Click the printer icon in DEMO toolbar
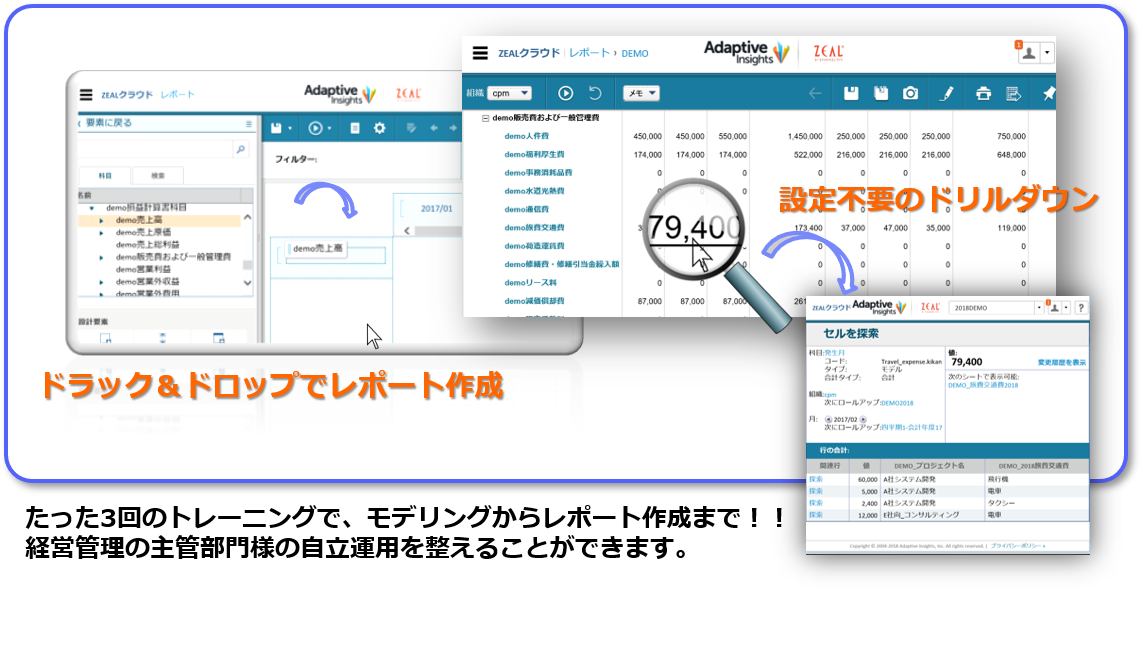 click(x=983, y=93)
